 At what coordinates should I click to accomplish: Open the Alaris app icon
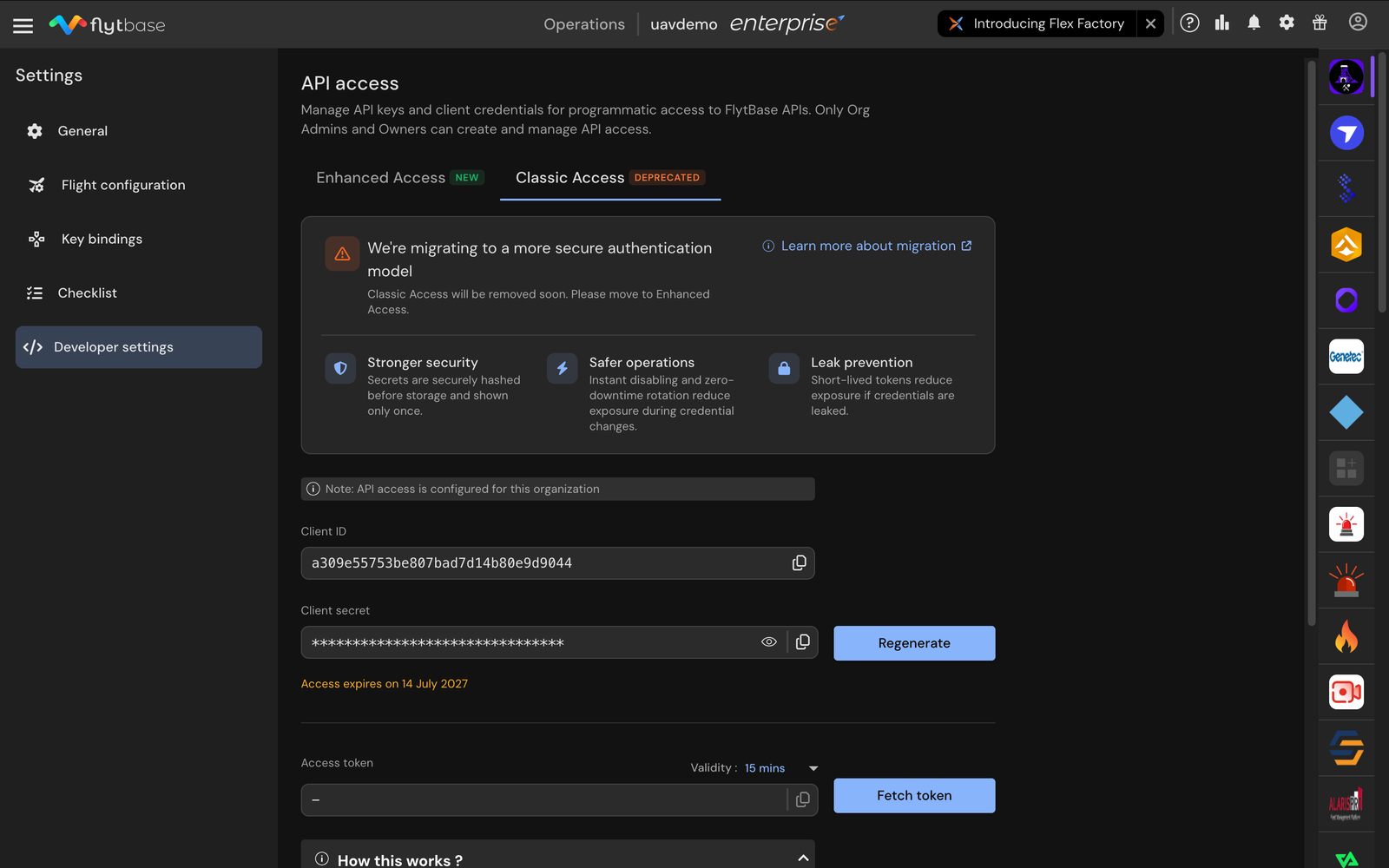coord(1346,804)
